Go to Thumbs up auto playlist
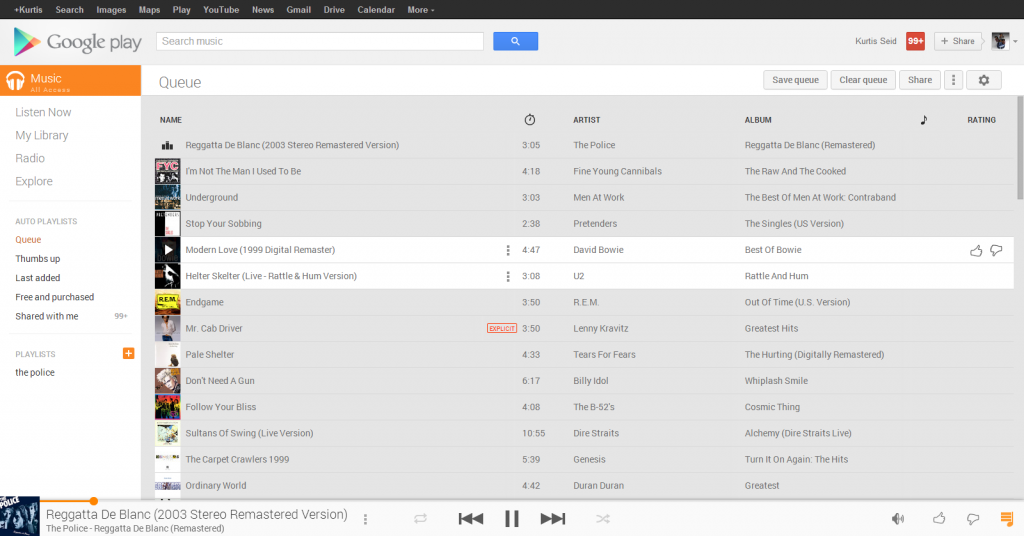The image size is (1024, 536). click(38, 259)
